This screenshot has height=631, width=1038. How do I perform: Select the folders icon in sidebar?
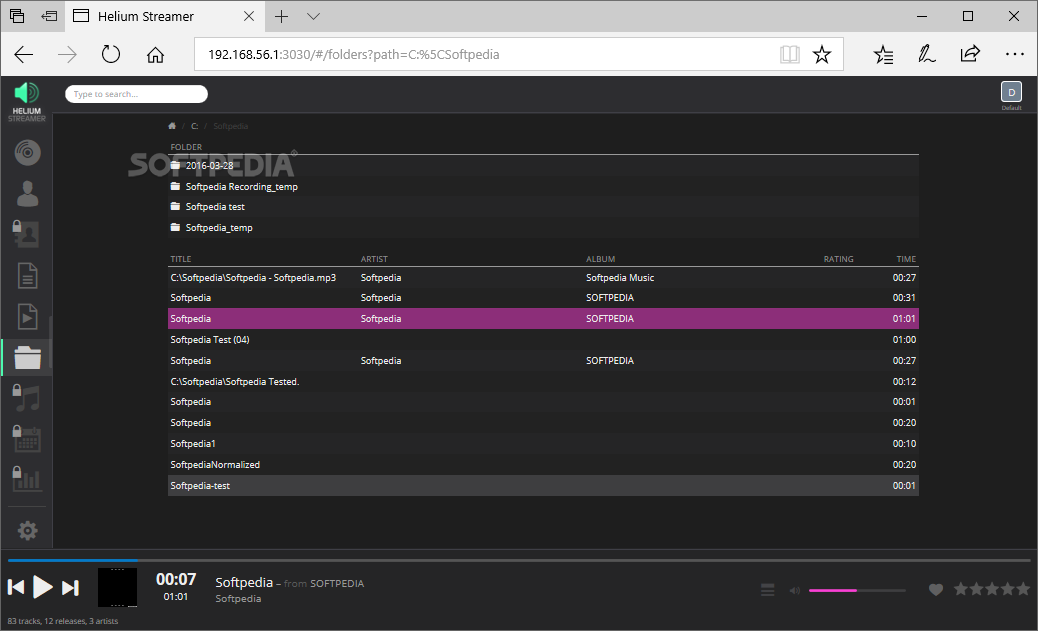[x=27, y=358]
